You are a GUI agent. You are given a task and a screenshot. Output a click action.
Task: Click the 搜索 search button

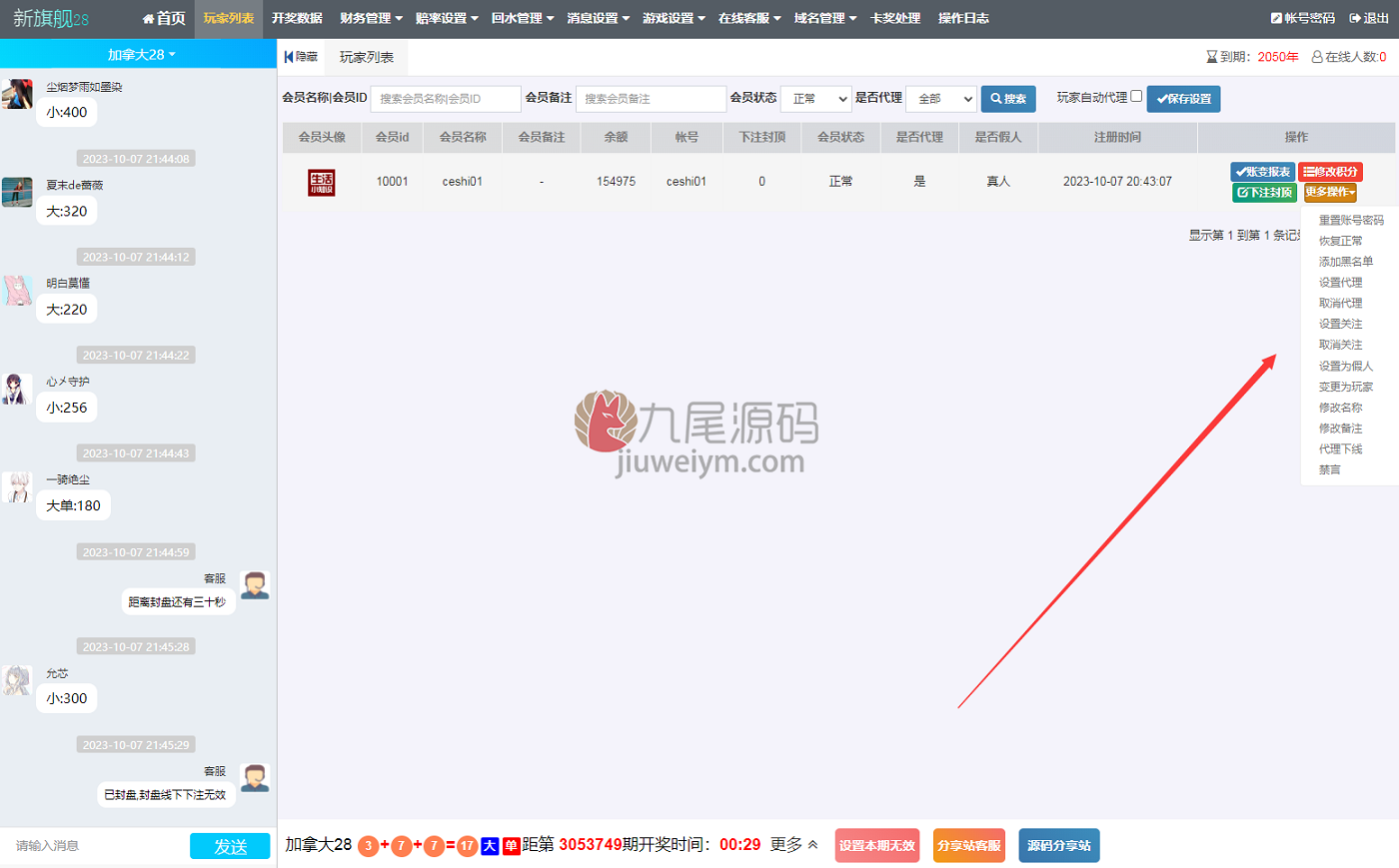coord(1008,99)
